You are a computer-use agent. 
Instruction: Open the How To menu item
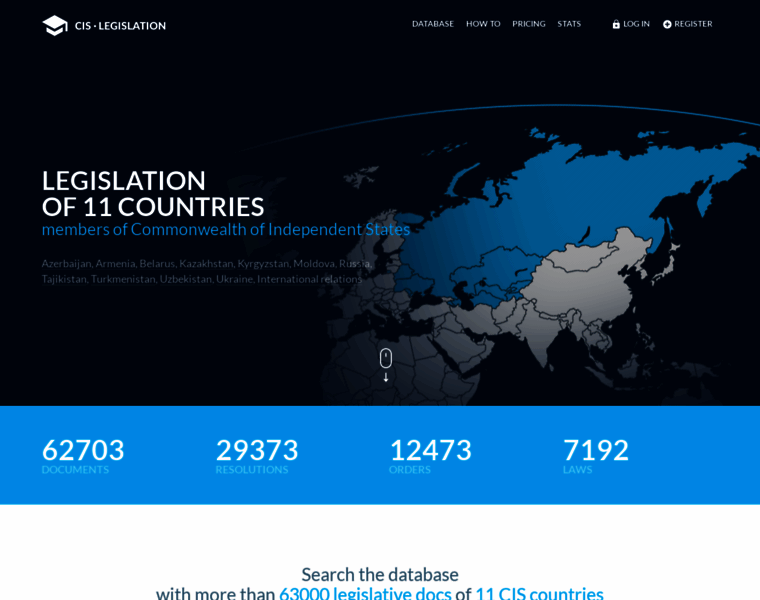pos(483,24)
